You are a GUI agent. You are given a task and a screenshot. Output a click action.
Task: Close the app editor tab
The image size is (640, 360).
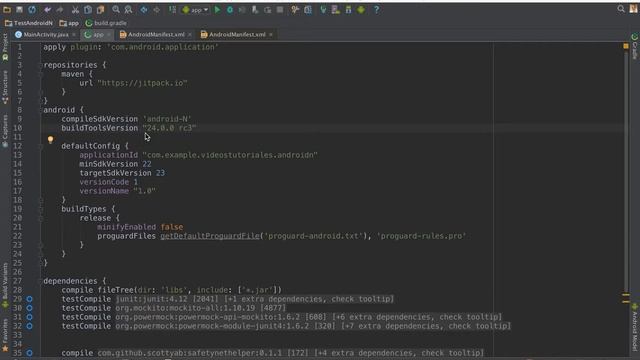point(109,35)
